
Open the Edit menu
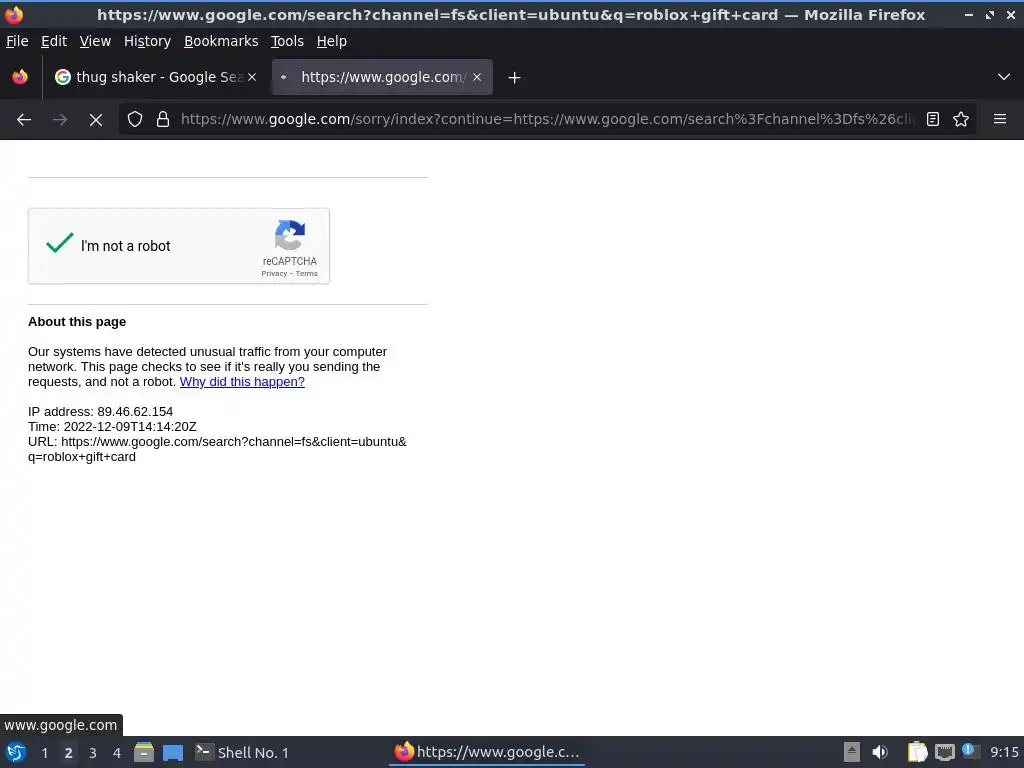pos(54,41)
